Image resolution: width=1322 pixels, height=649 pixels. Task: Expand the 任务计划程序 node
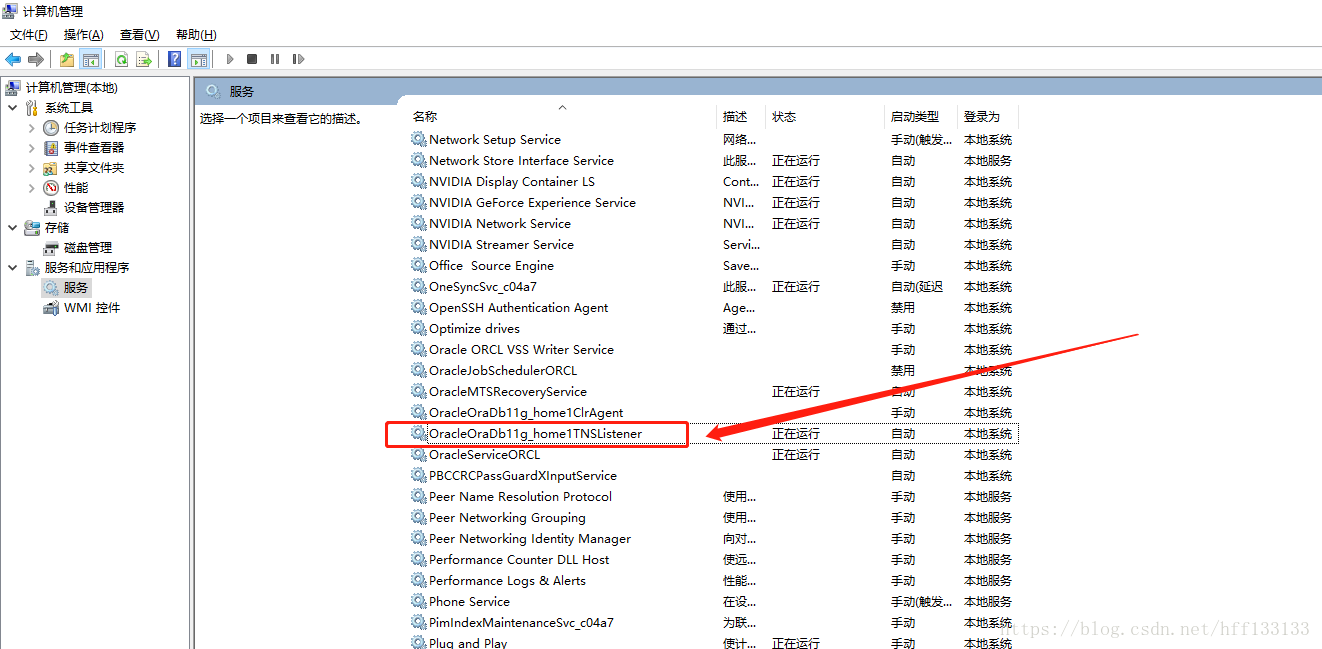[31, 127]
